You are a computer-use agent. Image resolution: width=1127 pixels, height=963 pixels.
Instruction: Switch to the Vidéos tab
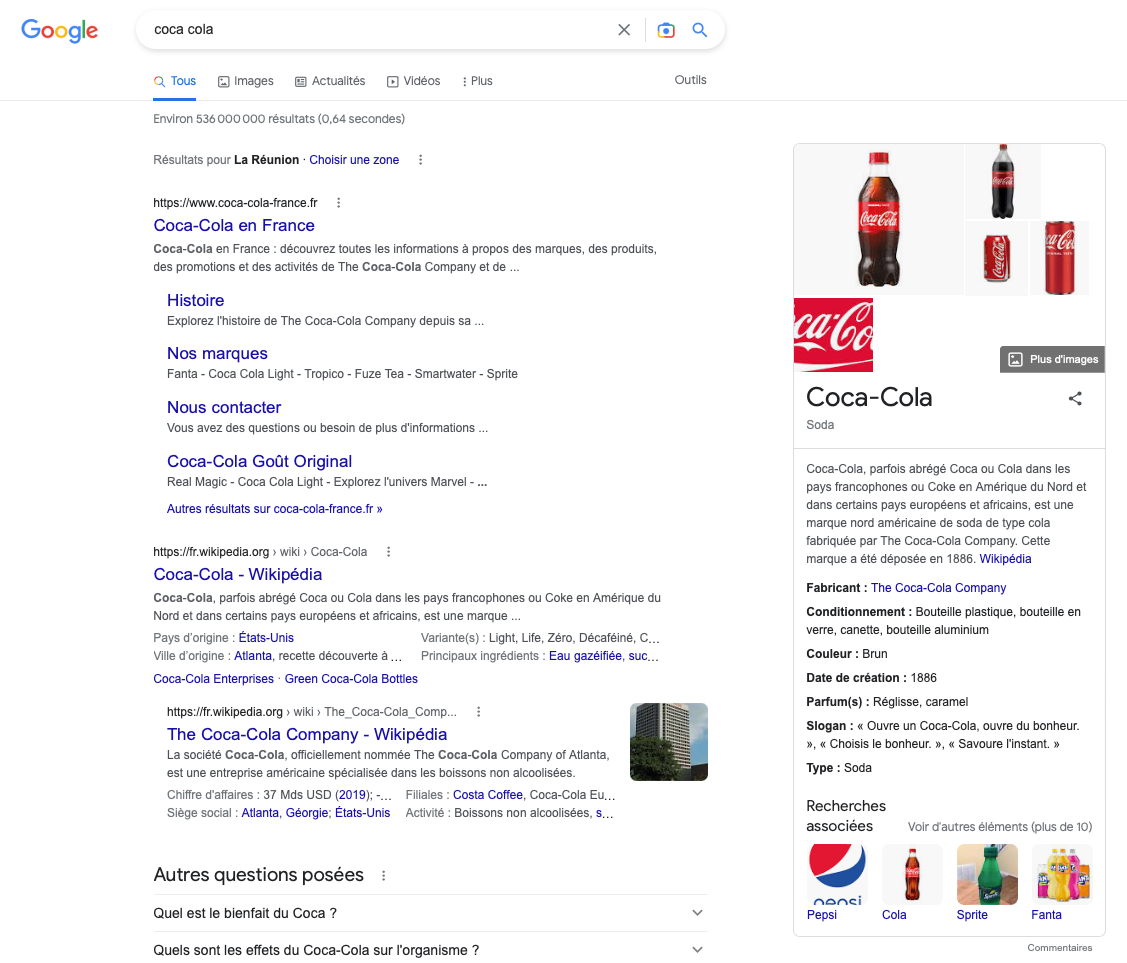tap(414, 81)
